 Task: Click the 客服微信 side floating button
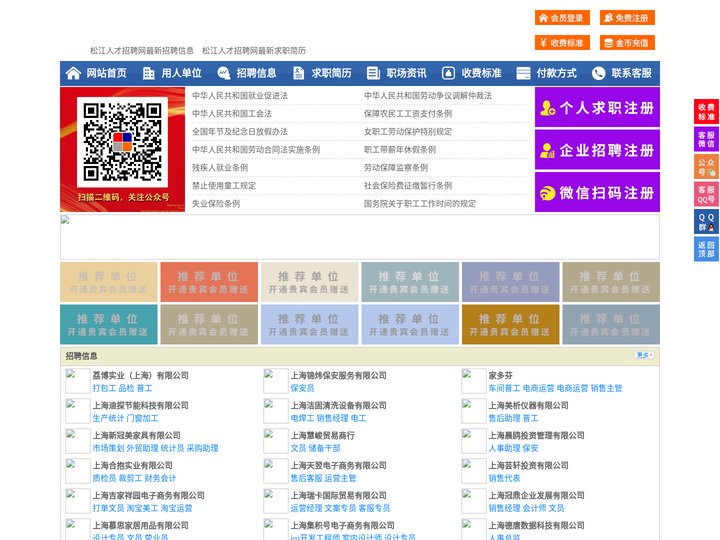pyautogui.click(x=706, y=139)
